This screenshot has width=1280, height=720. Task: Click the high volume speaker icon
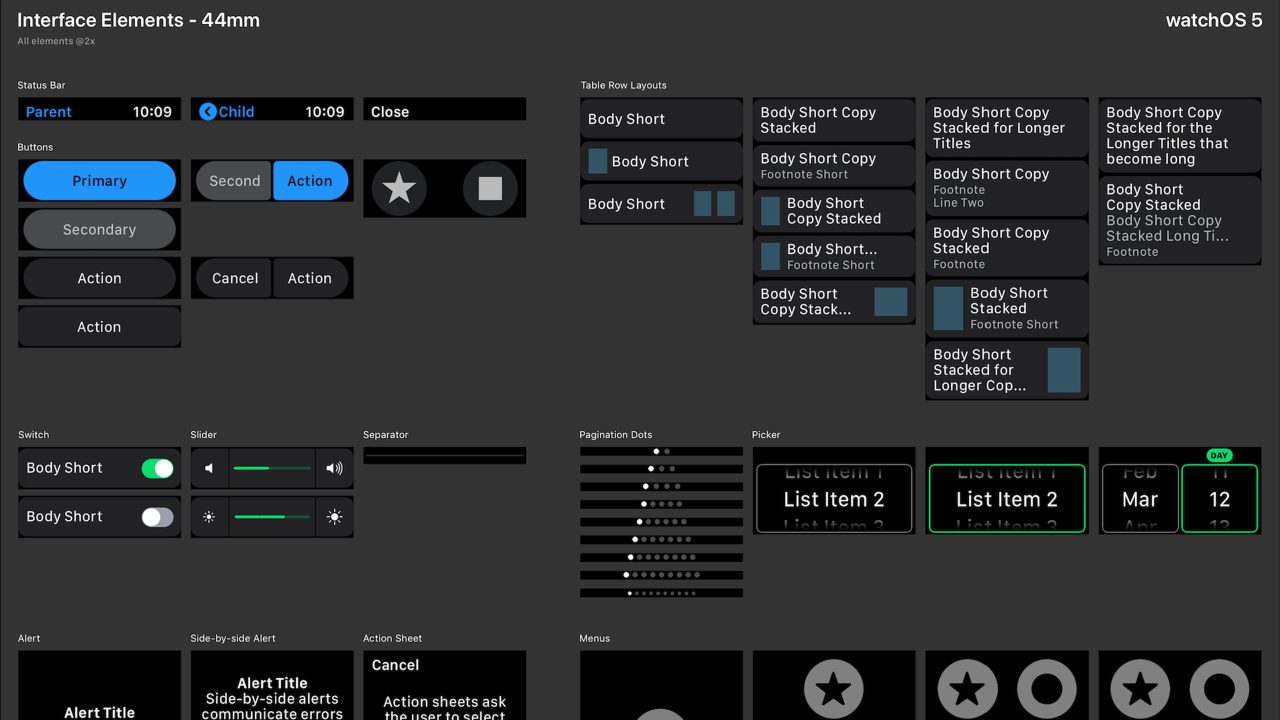(x=334, y=468)
